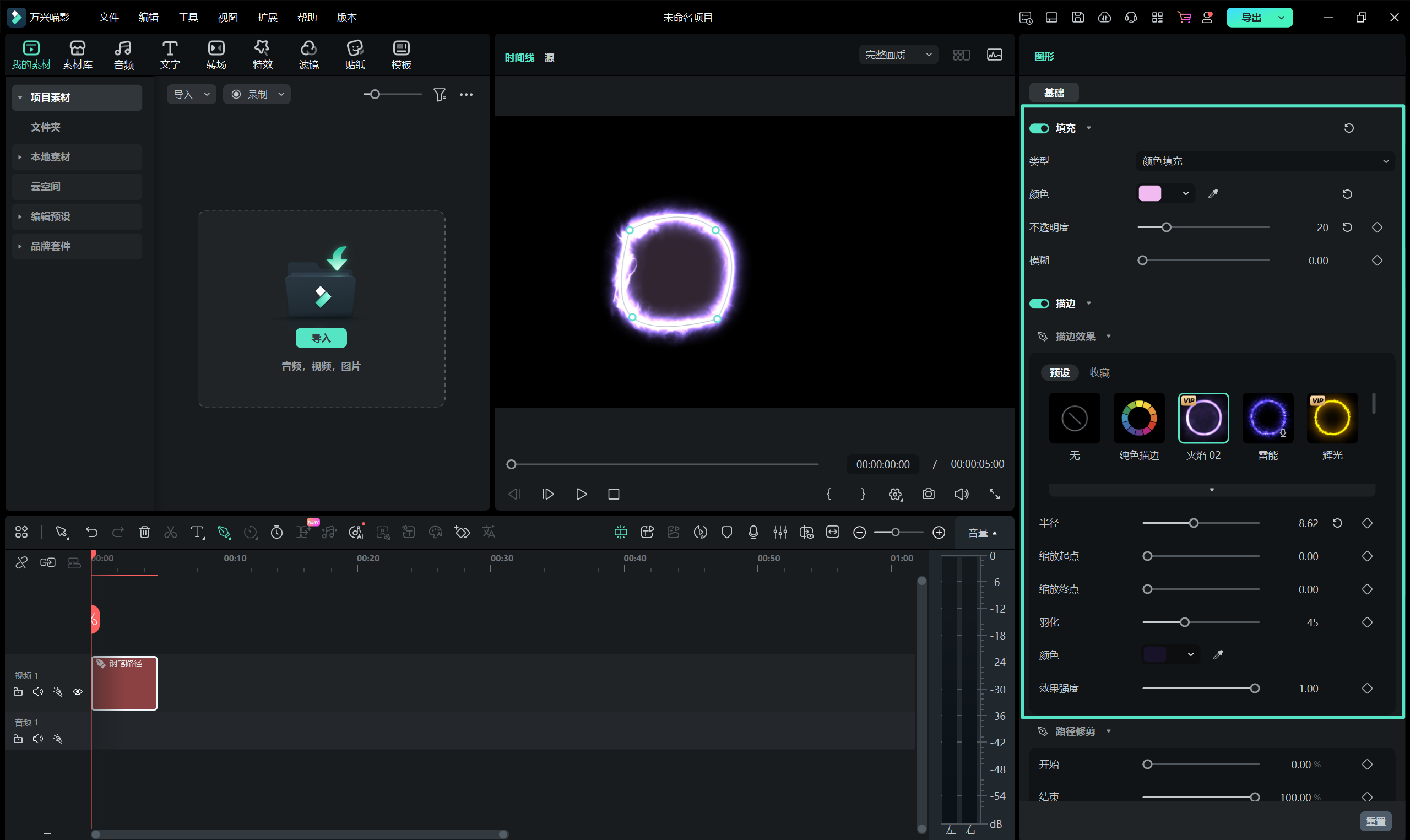
Task: Click the snapshot camera icon
Action: [x=929, y=494]
